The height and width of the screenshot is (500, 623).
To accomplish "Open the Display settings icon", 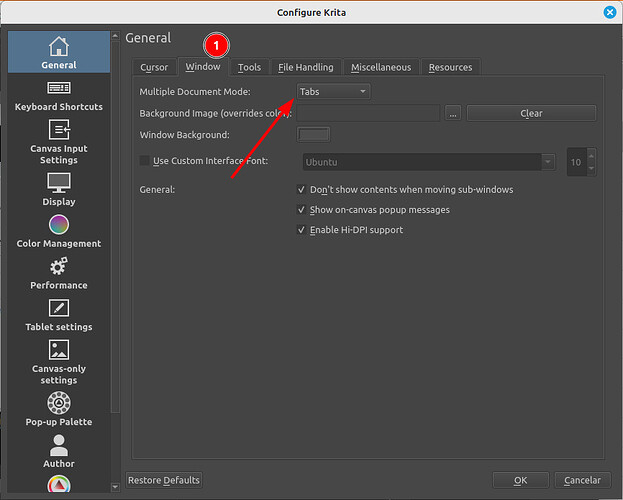I will coord(58,183).
